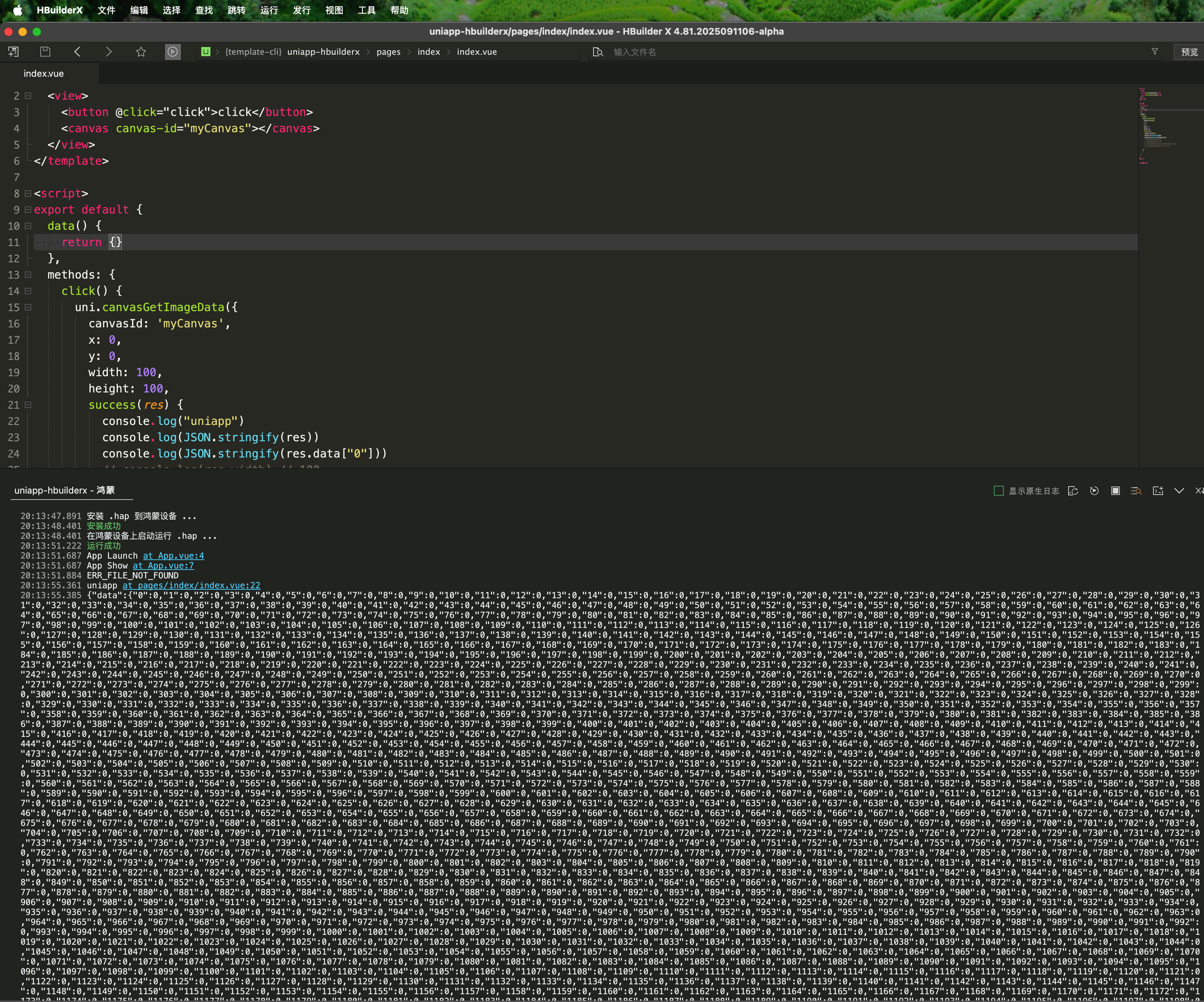Viewport: 1204px width, 1002px height.
Task: Clear the console with the X icon
Action: click(1199, 491)
